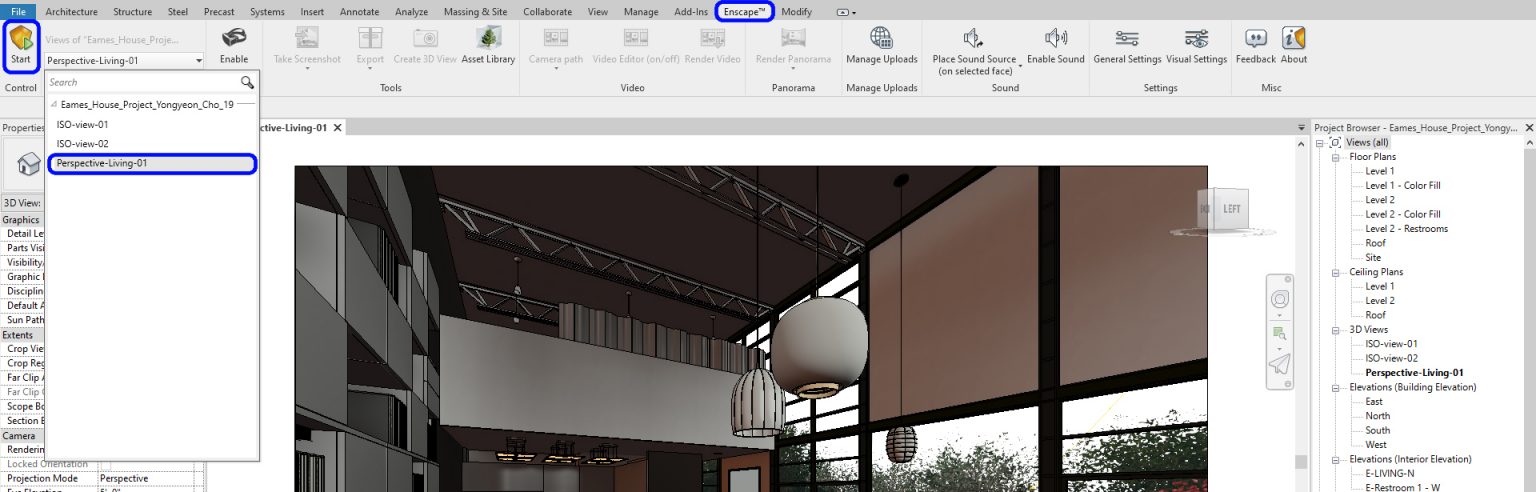Collapse Elevations (Building Elevation) node
The height and width of the screenshot is (492, 1536).
[1336, 387]
